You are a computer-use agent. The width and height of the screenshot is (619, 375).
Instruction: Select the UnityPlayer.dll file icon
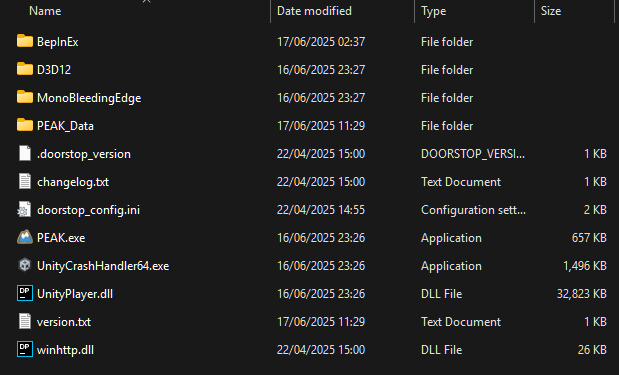[x=24, y=293]
